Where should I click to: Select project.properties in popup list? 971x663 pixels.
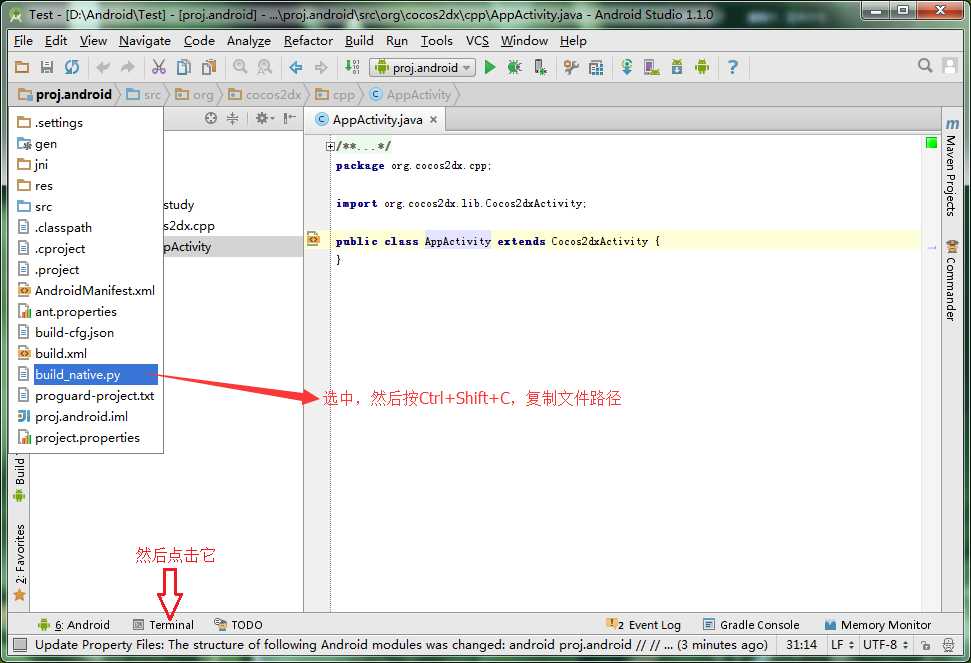point(87,438)
